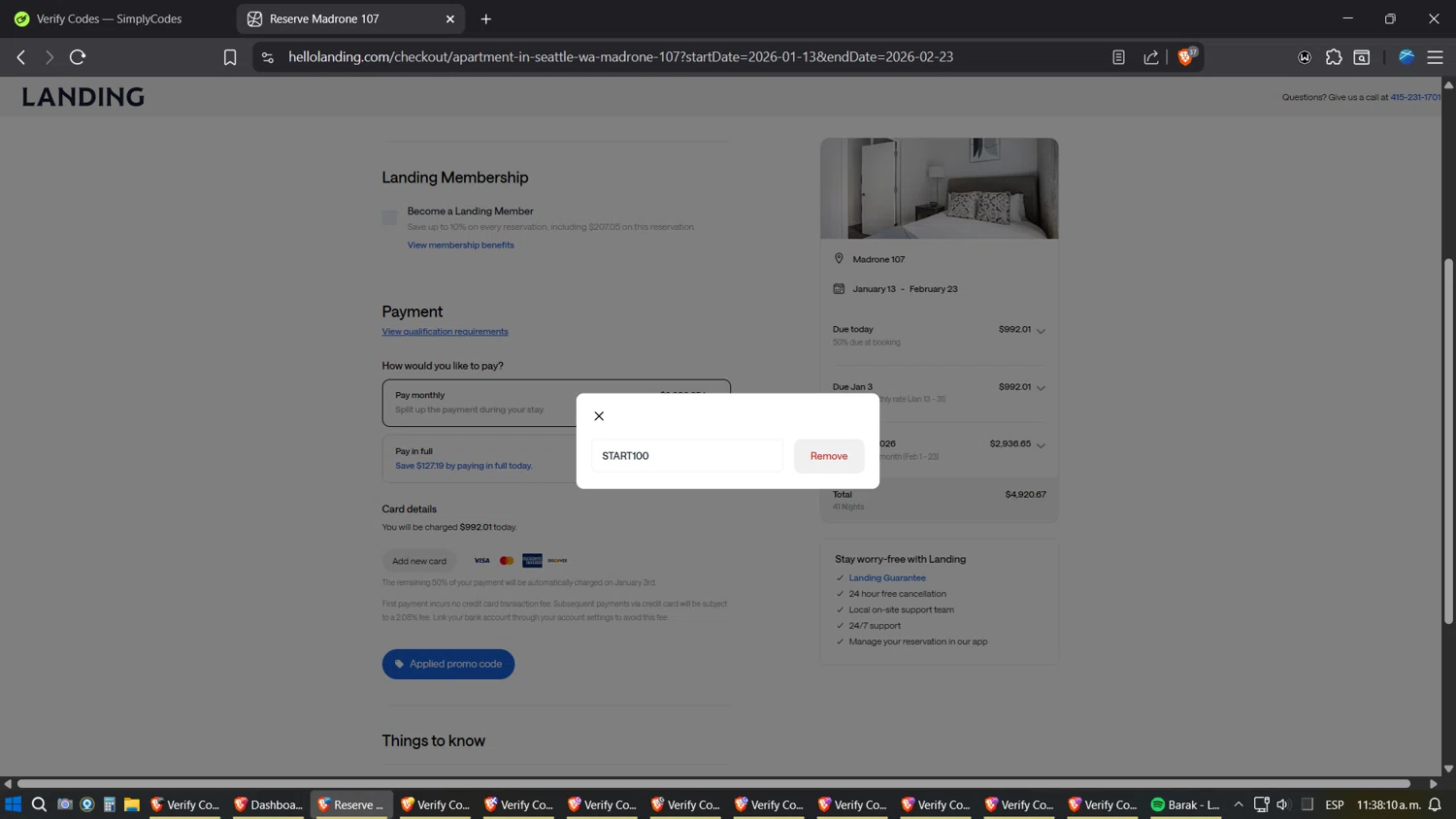Share this page via share icon
The height and width of the screenshot is (819, 1456).
coord(1151,57)
